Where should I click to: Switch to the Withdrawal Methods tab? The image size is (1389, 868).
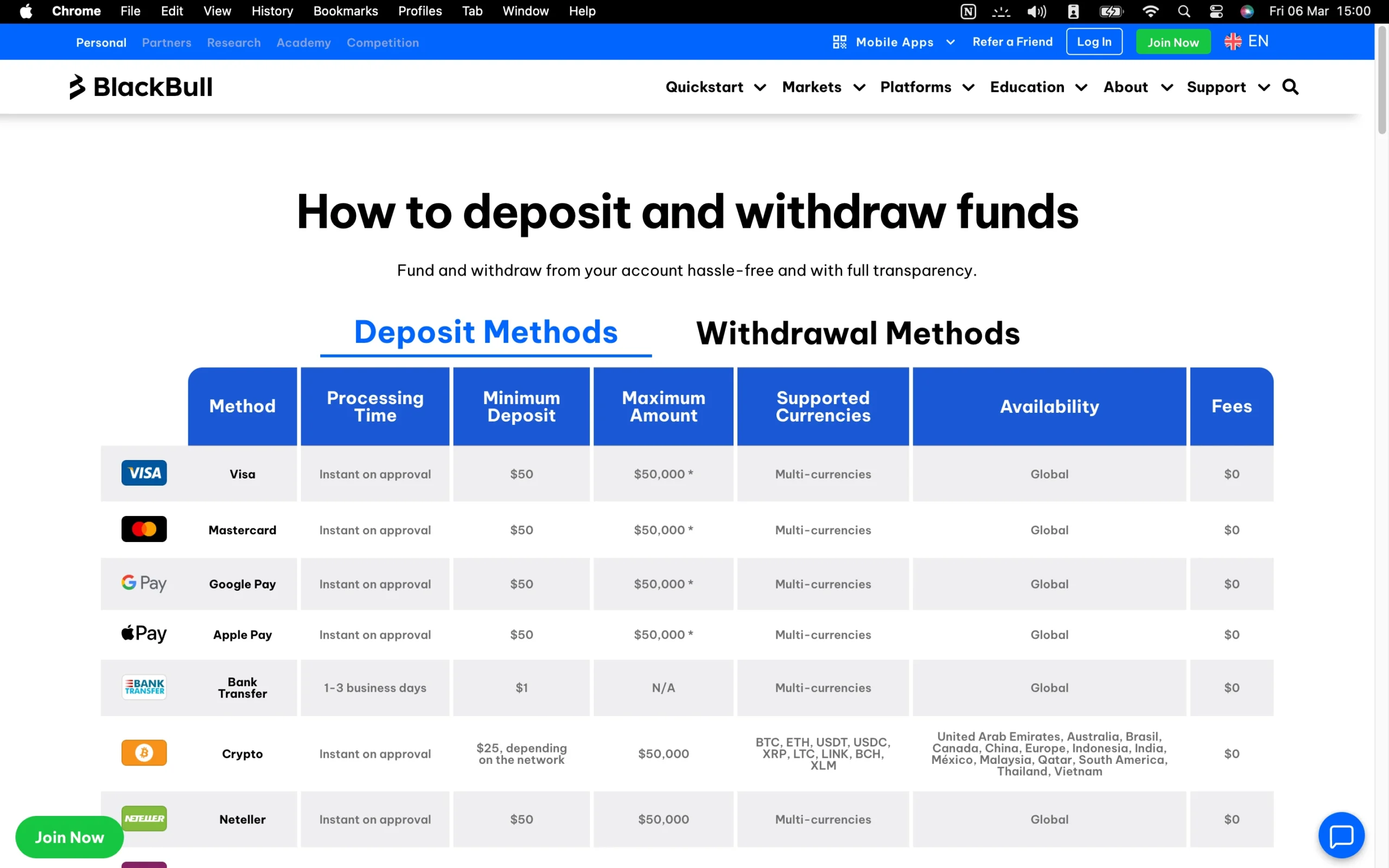point(857,333)
